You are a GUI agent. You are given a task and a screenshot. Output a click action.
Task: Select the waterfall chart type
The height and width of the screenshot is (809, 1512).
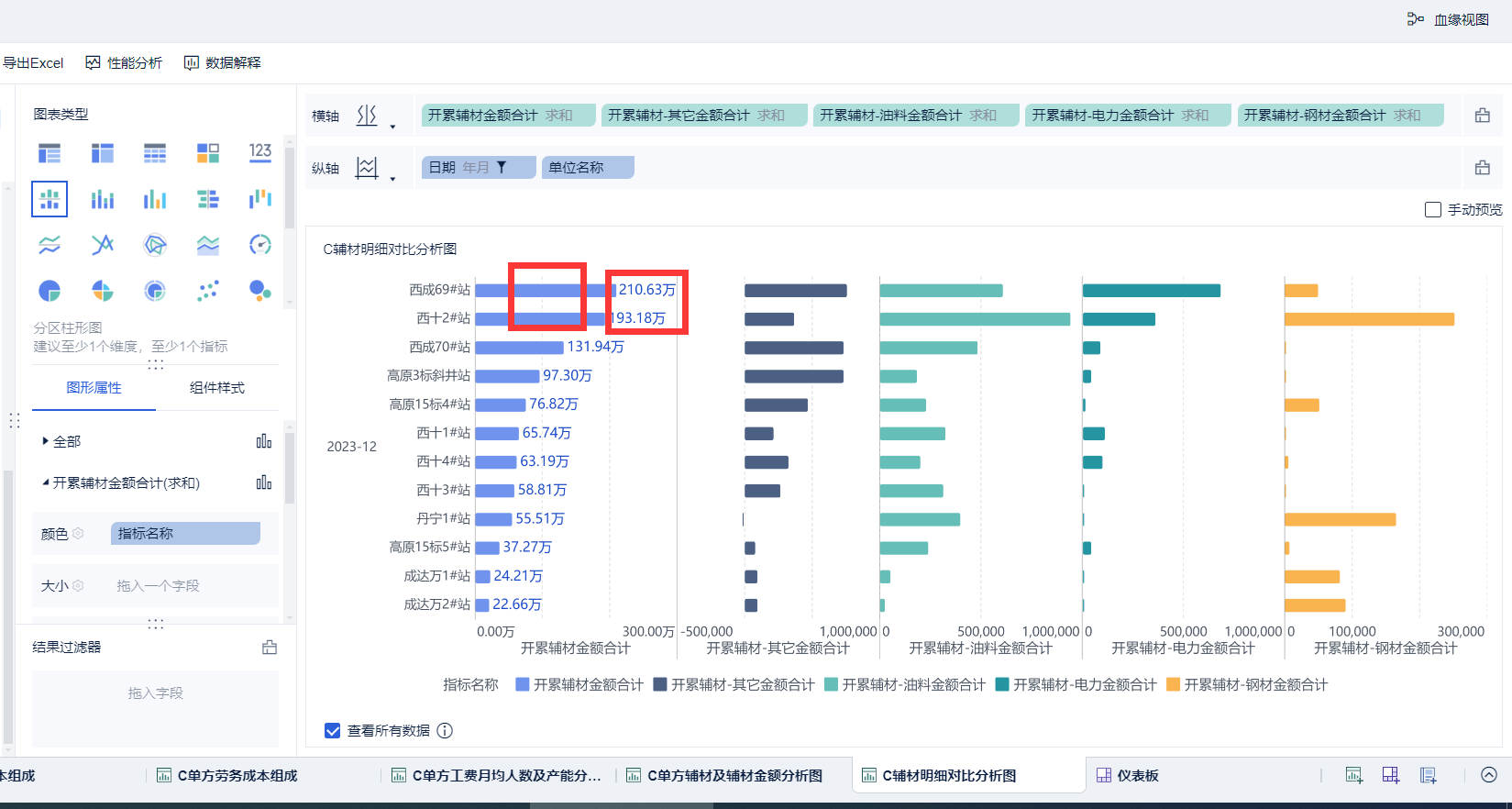260,198
